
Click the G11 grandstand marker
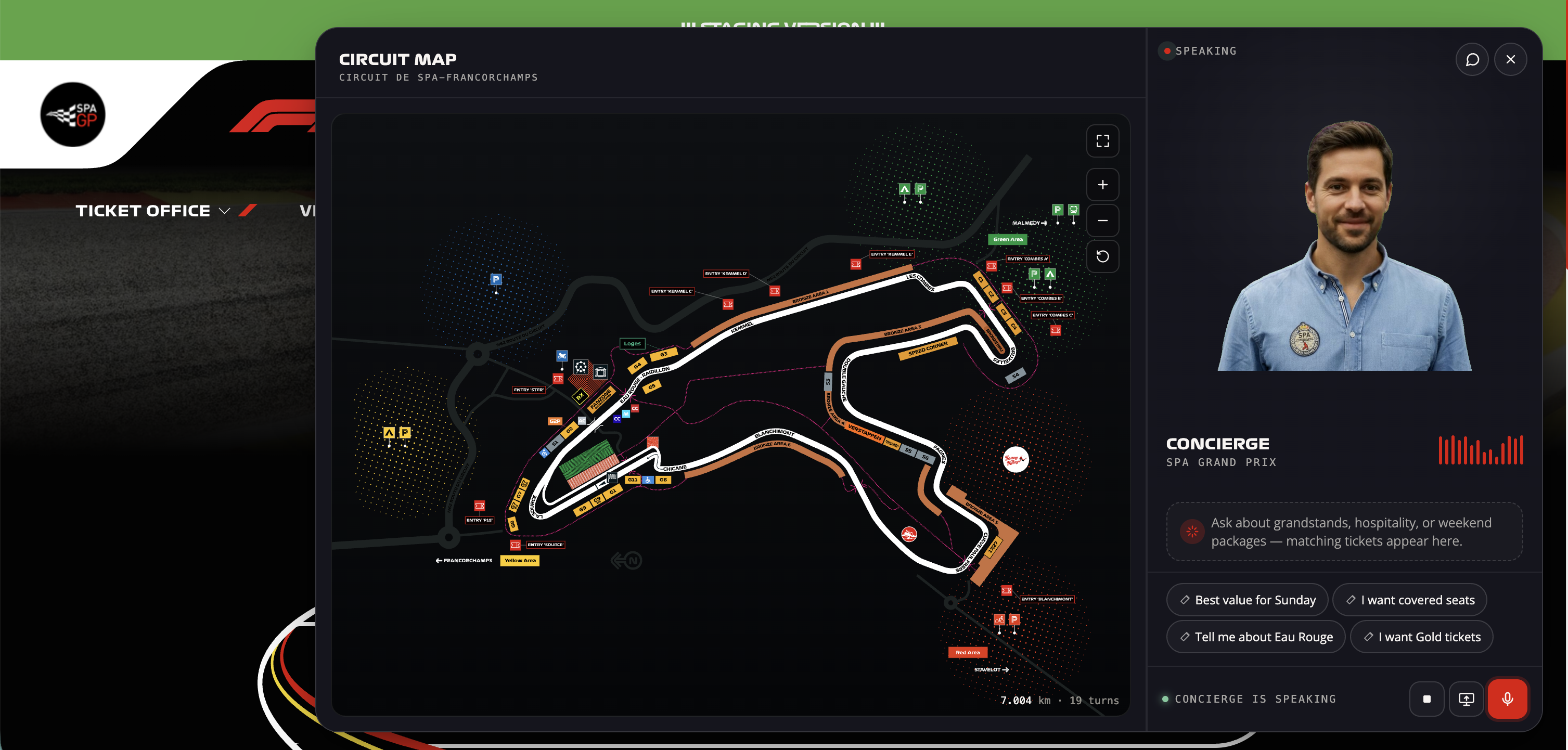coord(633,480)
